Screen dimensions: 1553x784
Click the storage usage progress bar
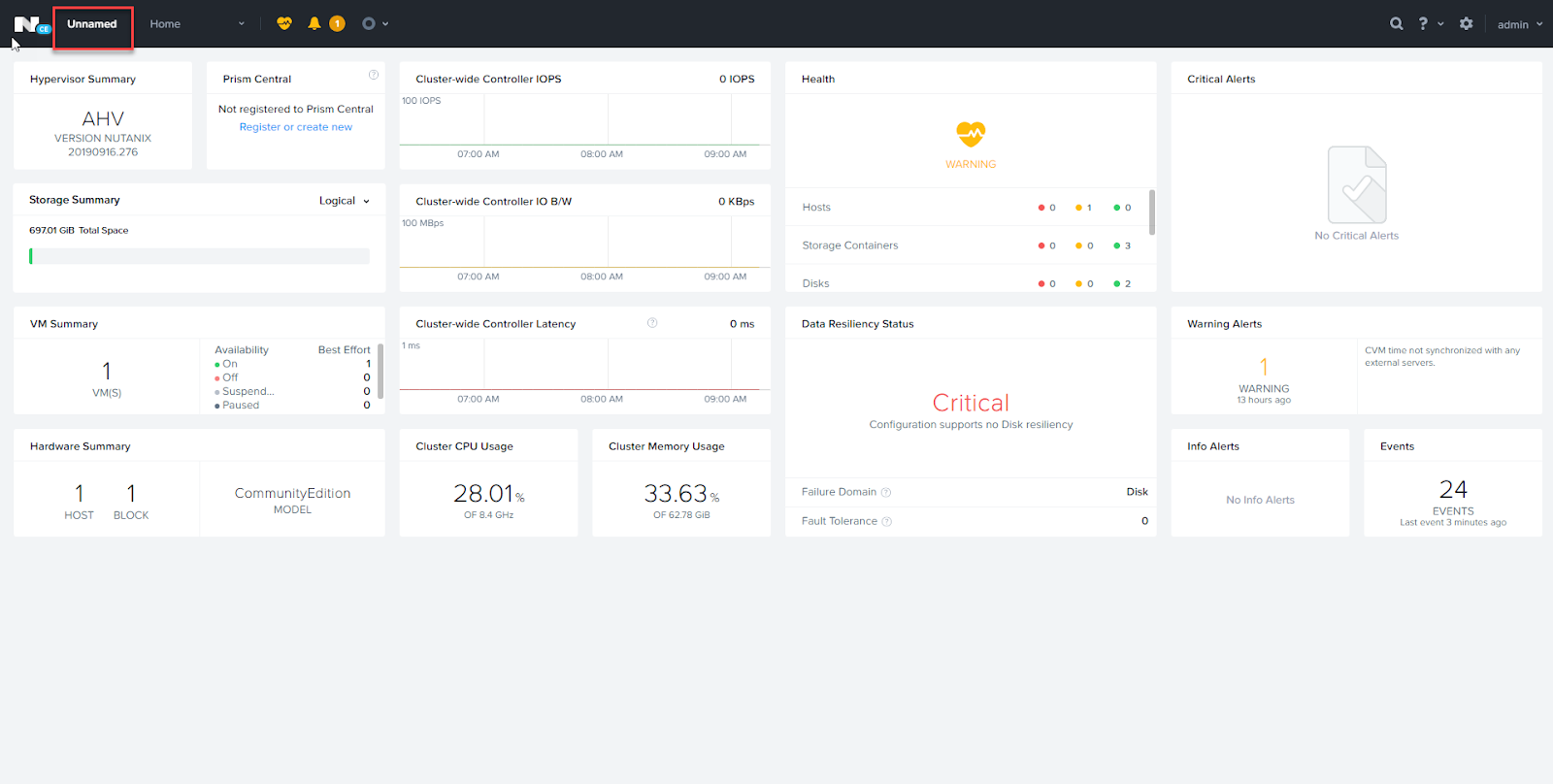pos(199,256)
